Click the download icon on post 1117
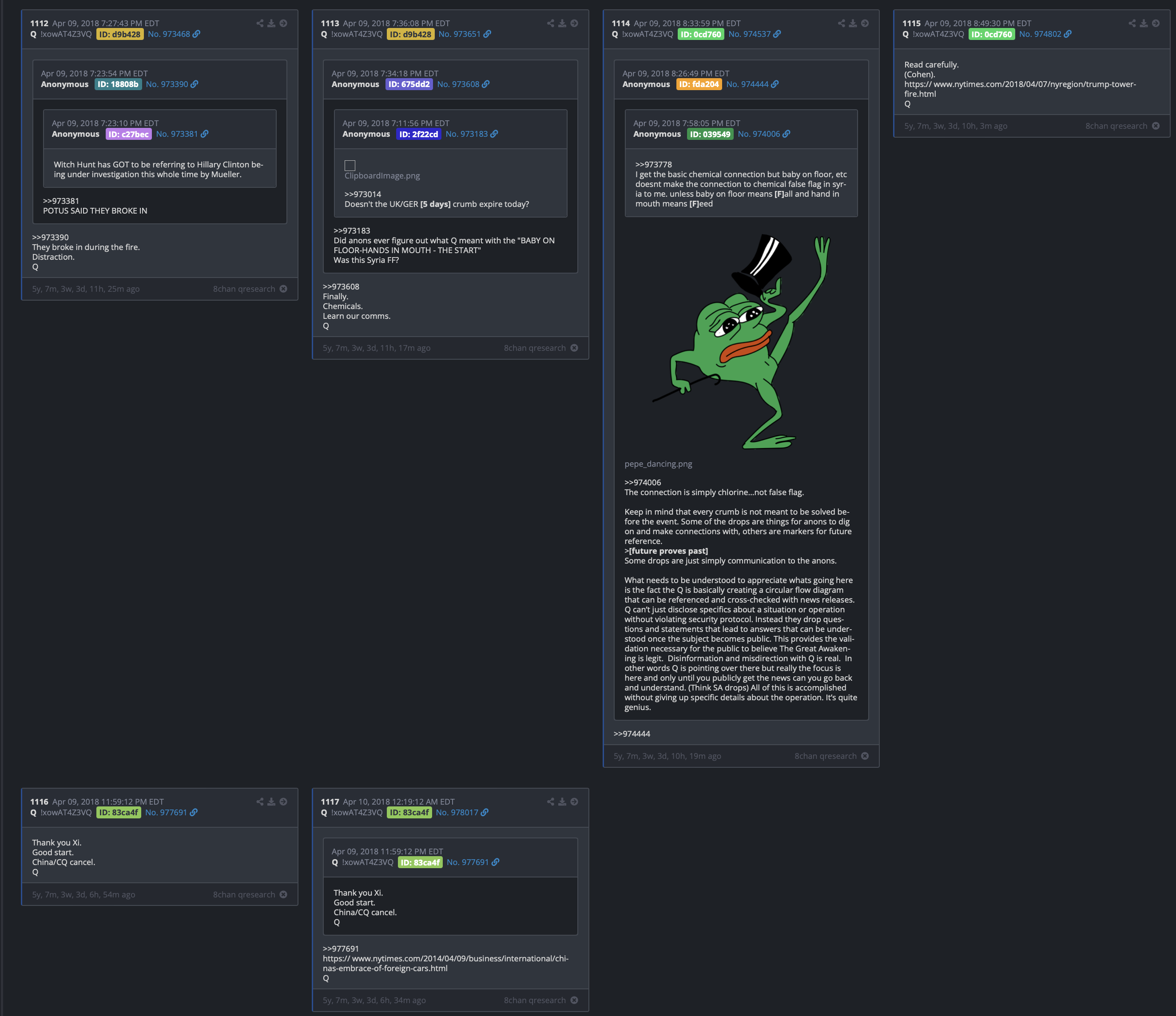 (x=562, y=802)
